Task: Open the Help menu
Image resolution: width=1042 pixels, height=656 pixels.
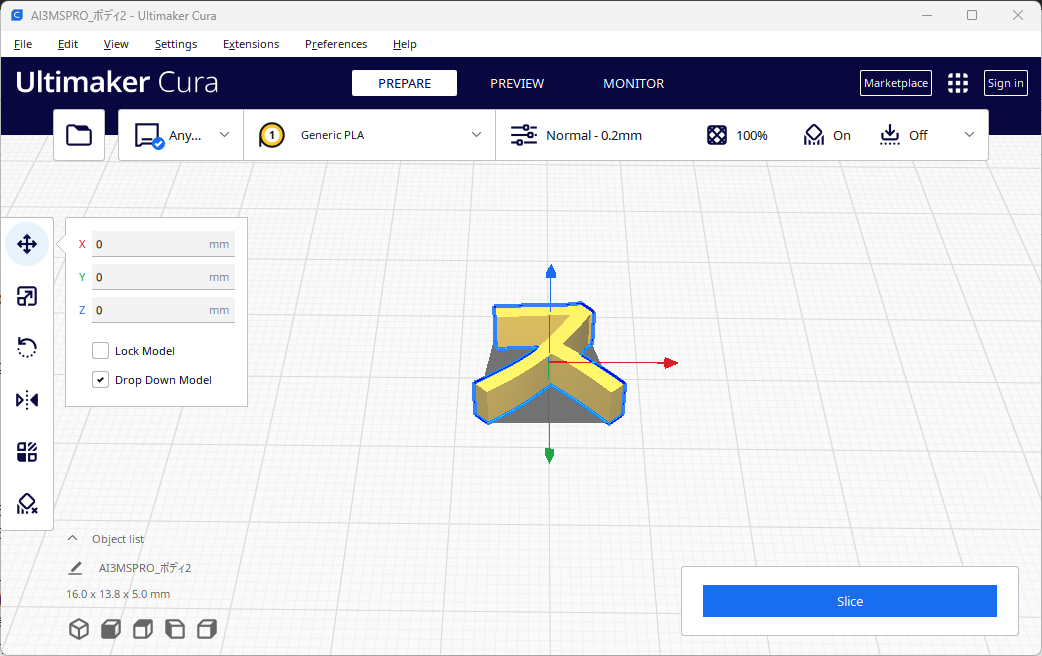Action: (405, 44)
